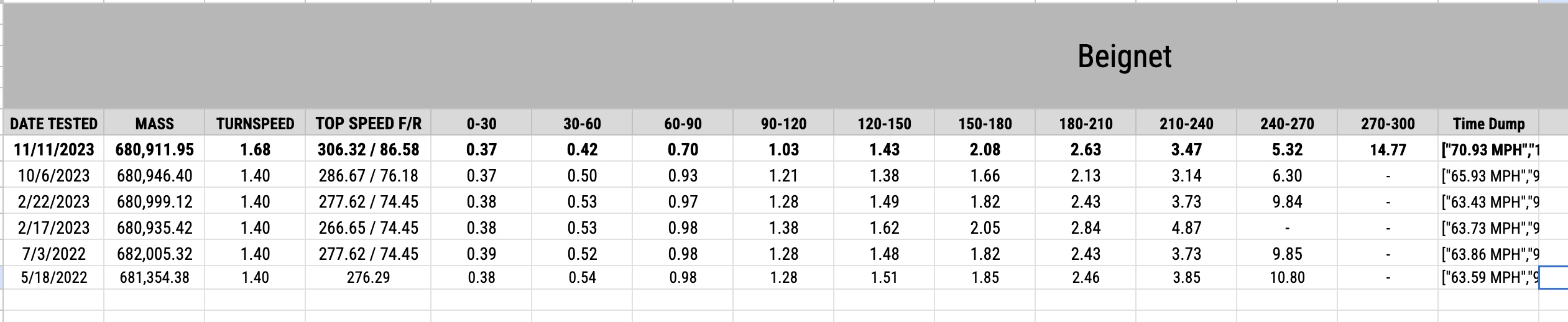
Task: Click the 0-30 column header
Action: [x=481, y=123]
